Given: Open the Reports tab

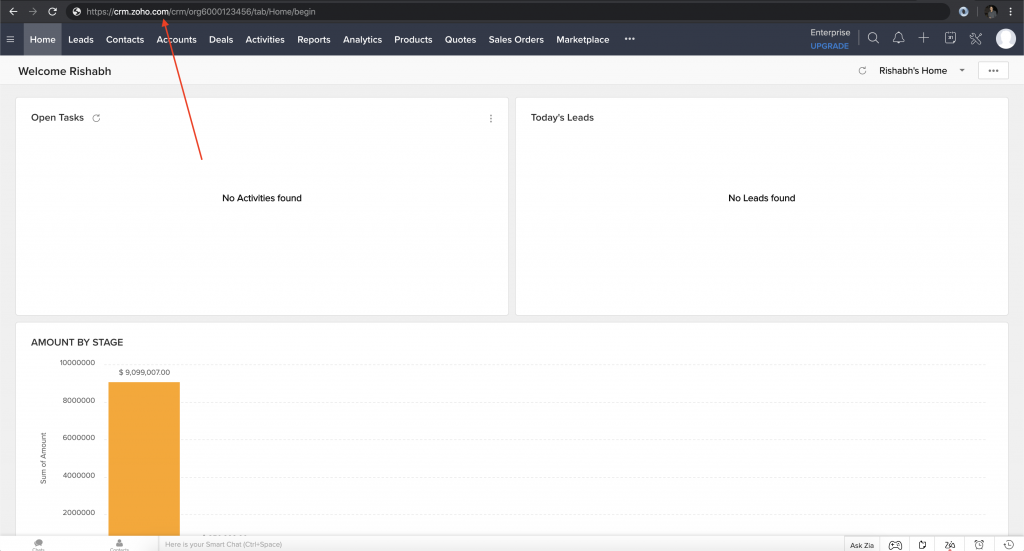Looking at the screenshot, I should [313, 39].
